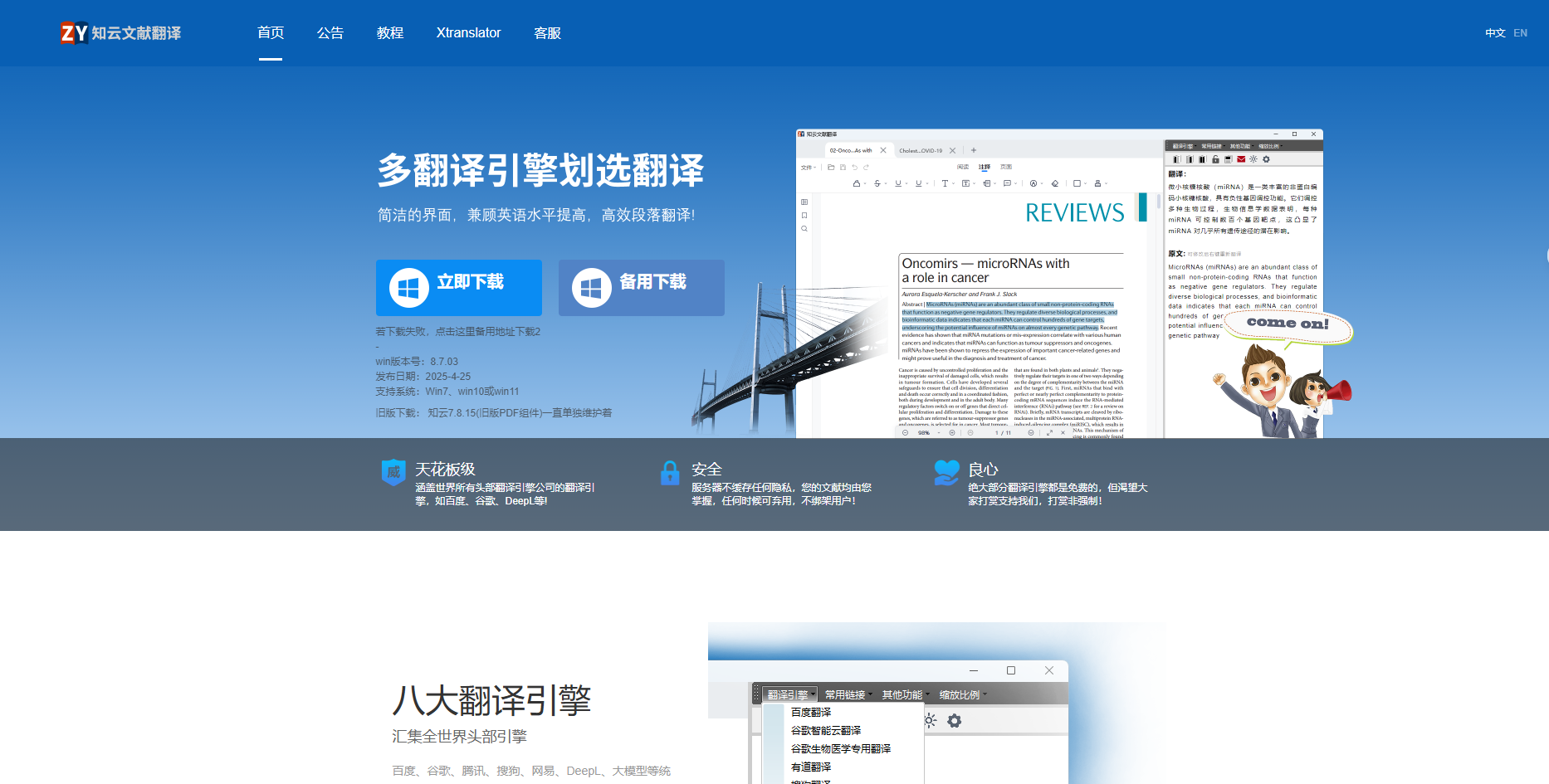Click the 立即下载 download button
Image resolution: width=1549 pixels, height=784 pixels.
(459, 288)
